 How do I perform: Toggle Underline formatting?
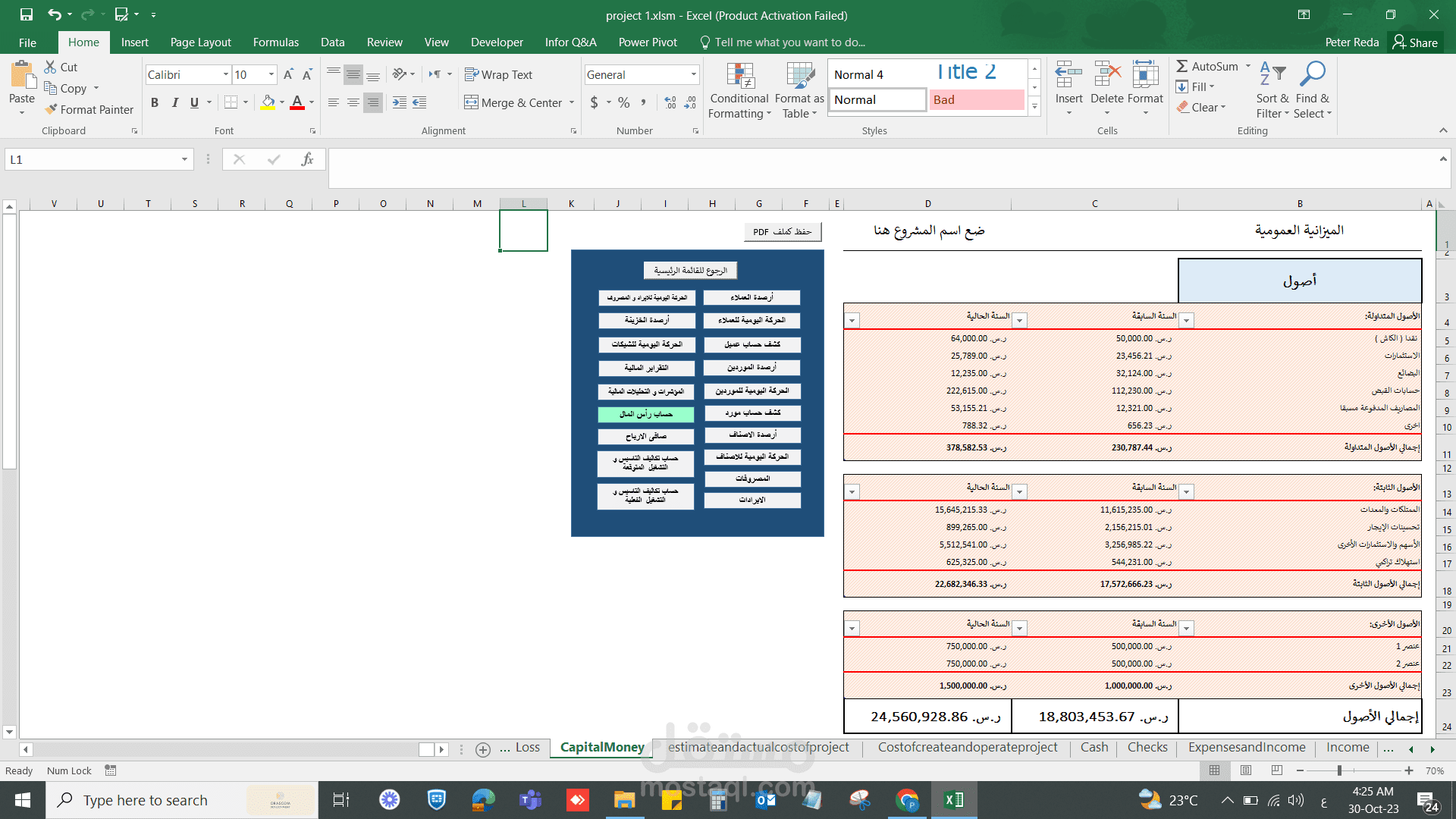[194, 102]
